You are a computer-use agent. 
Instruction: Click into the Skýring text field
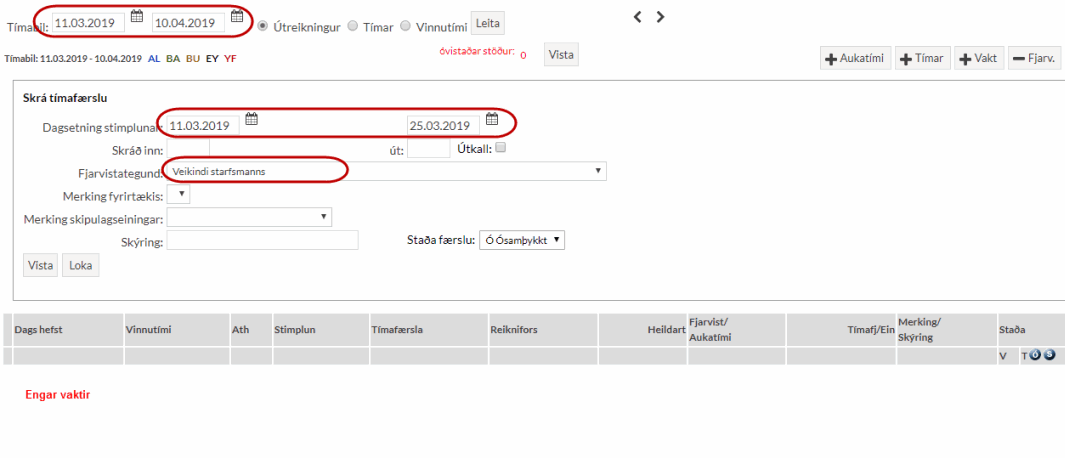pos(262,240)
